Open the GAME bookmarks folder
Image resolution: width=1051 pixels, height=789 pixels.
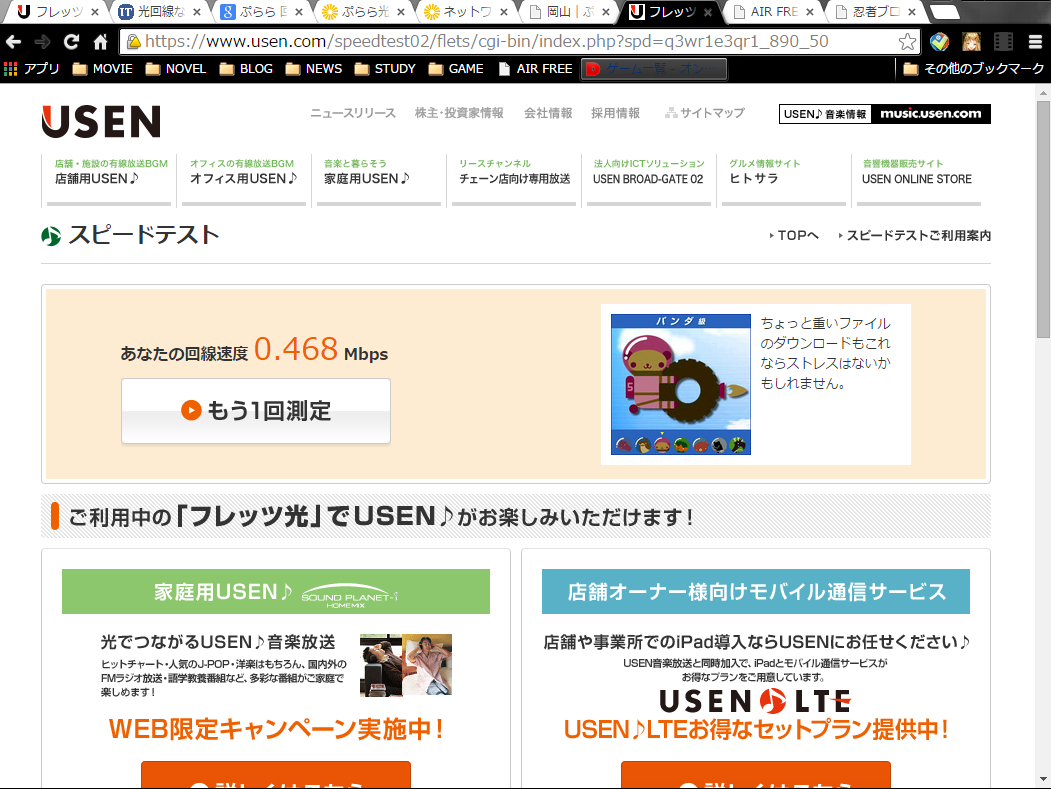click(456, 68)
